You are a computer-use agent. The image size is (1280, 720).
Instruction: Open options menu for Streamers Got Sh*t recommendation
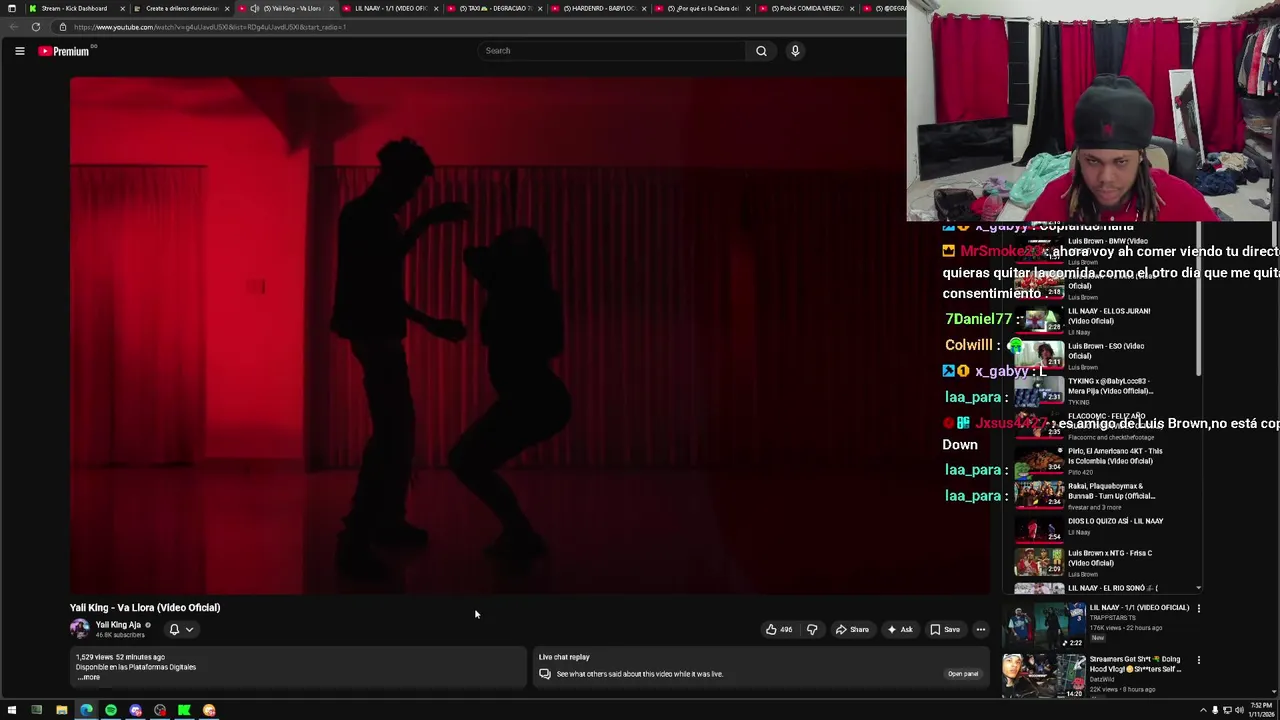1199,660
